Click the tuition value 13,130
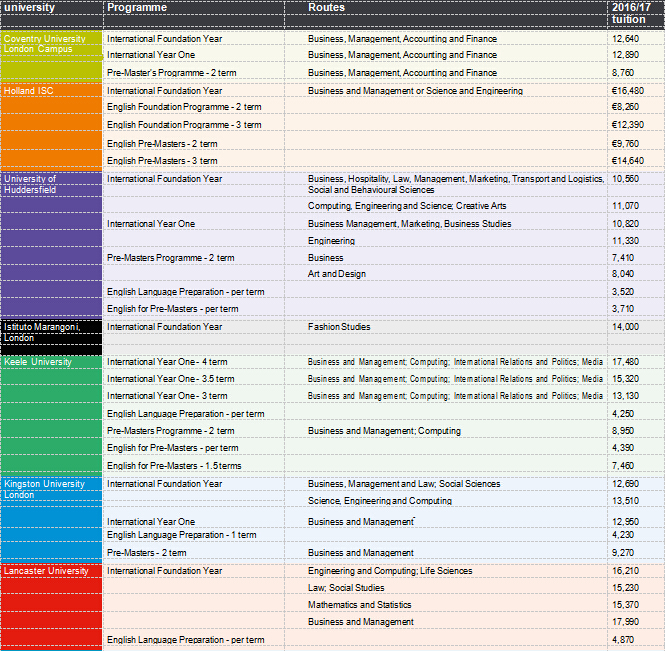665x651 pixels. 625,396
